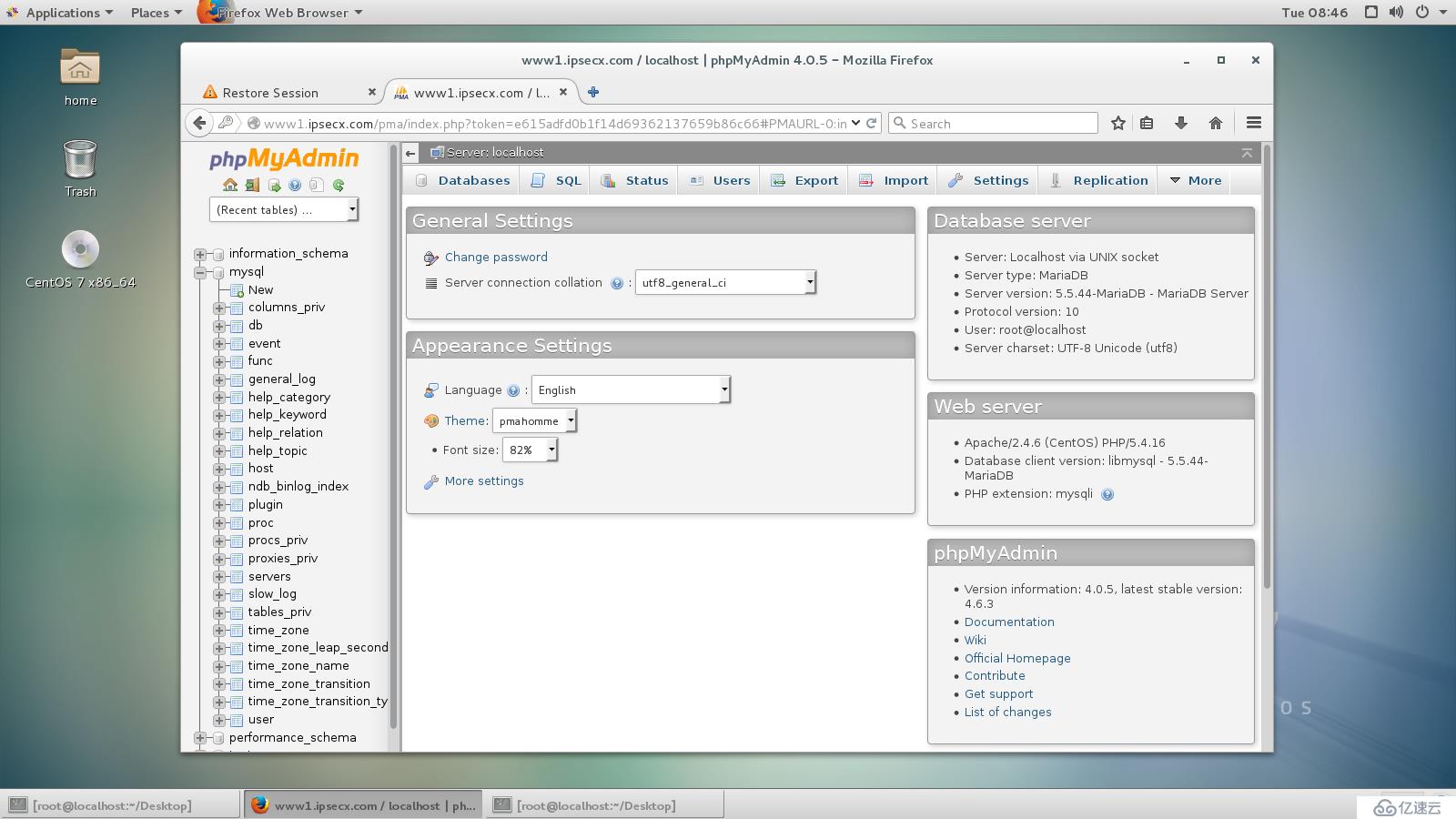Click the More settings link
This screenshot has width=1456, height=819.
484,481
